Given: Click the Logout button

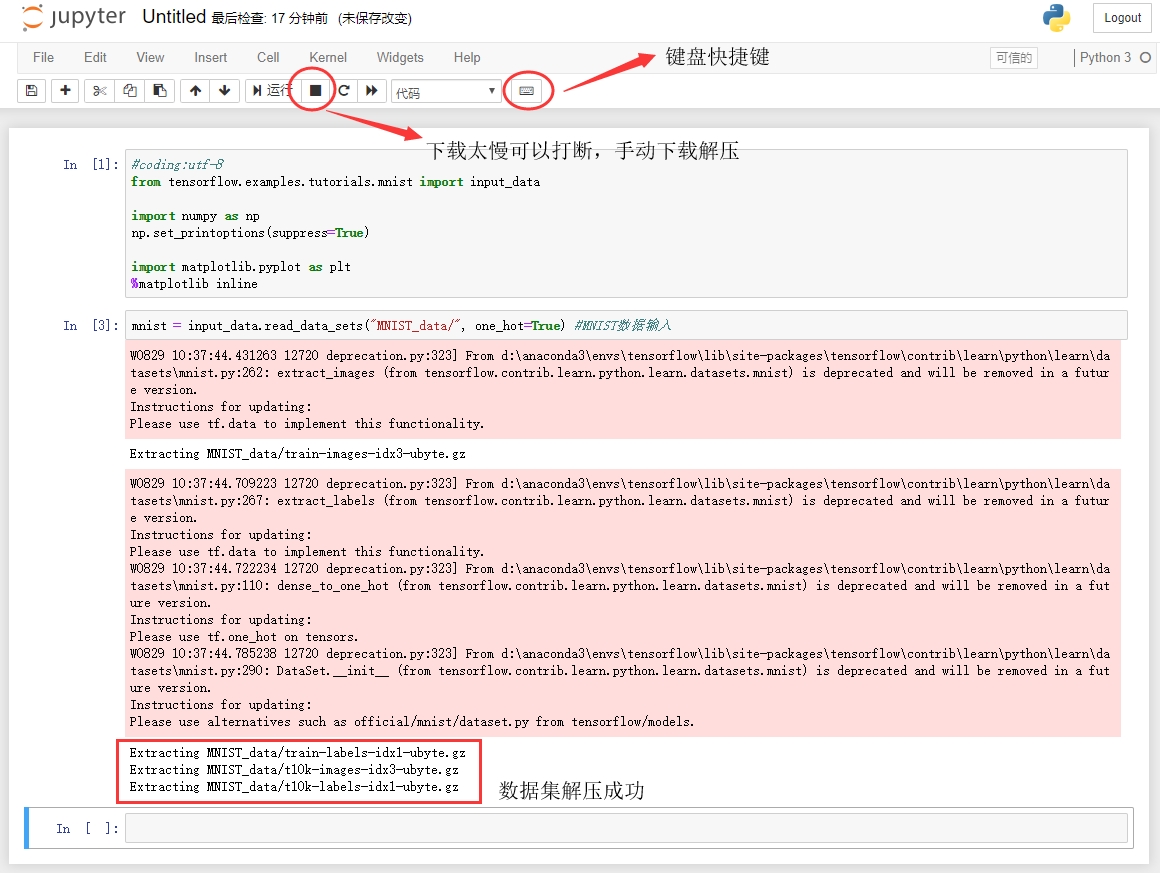Looking at the screenshot, I should click(1122, 18).
